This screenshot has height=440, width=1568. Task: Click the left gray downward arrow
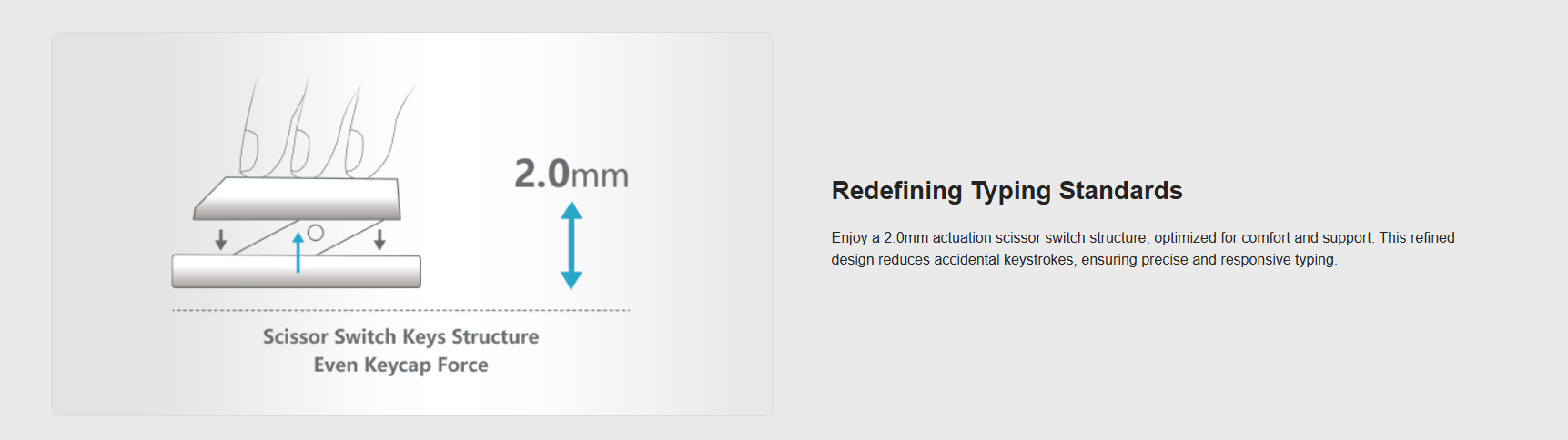[x=220, y=239]
